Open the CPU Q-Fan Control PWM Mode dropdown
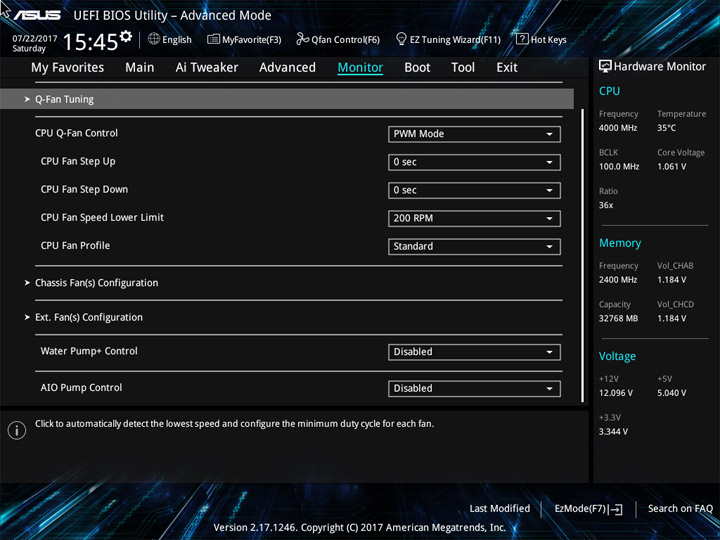The width and height of the screenshot is (720, 540). pyautogui.click(x=474, y=134)
